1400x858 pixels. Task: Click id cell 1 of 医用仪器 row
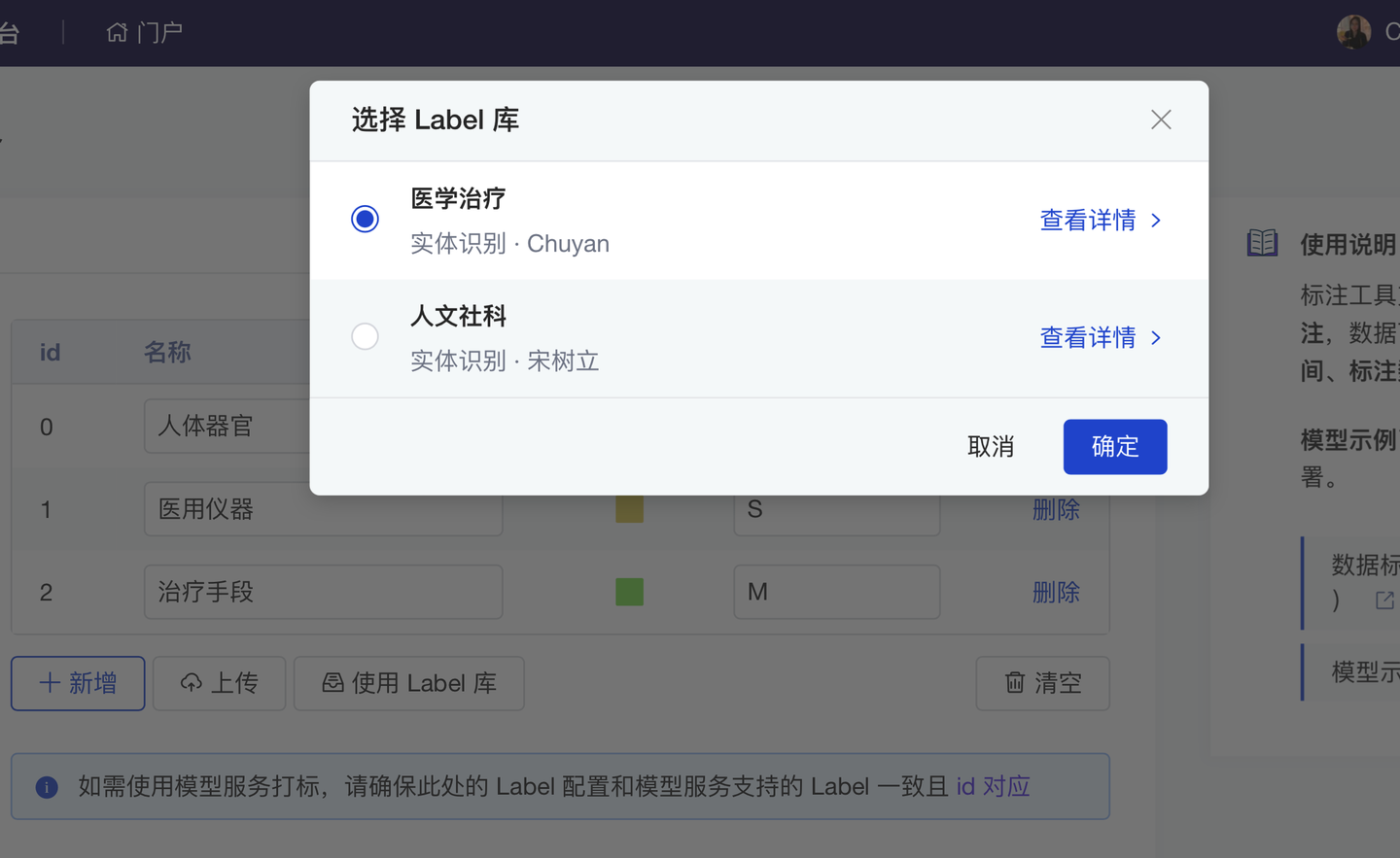pyautogui.click(x=46, y=509)
